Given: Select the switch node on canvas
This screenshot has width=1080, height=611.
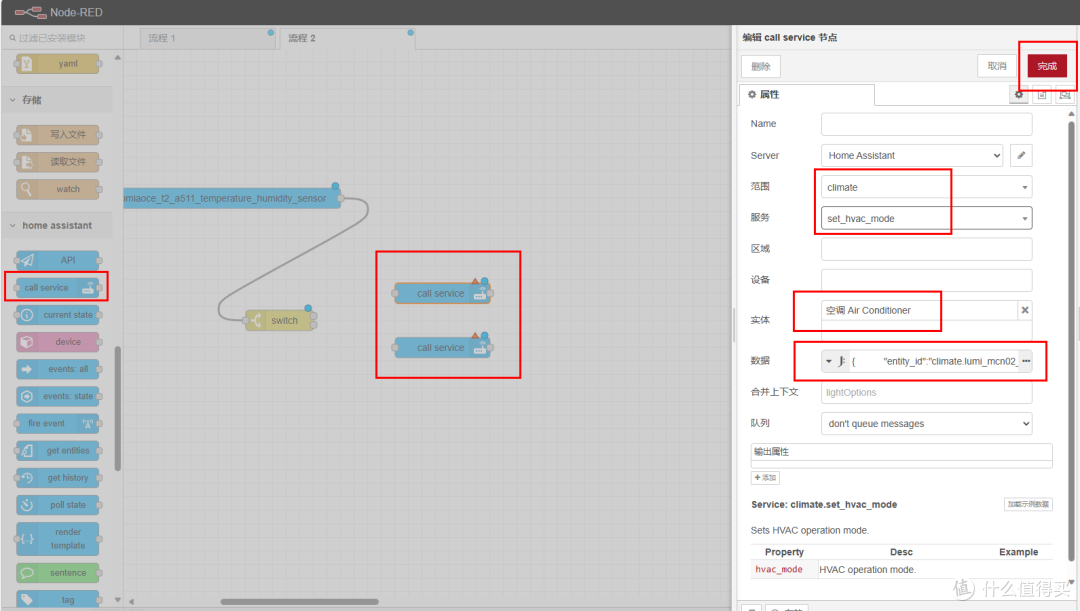Looking at the screenshot, I should (281, 320).
